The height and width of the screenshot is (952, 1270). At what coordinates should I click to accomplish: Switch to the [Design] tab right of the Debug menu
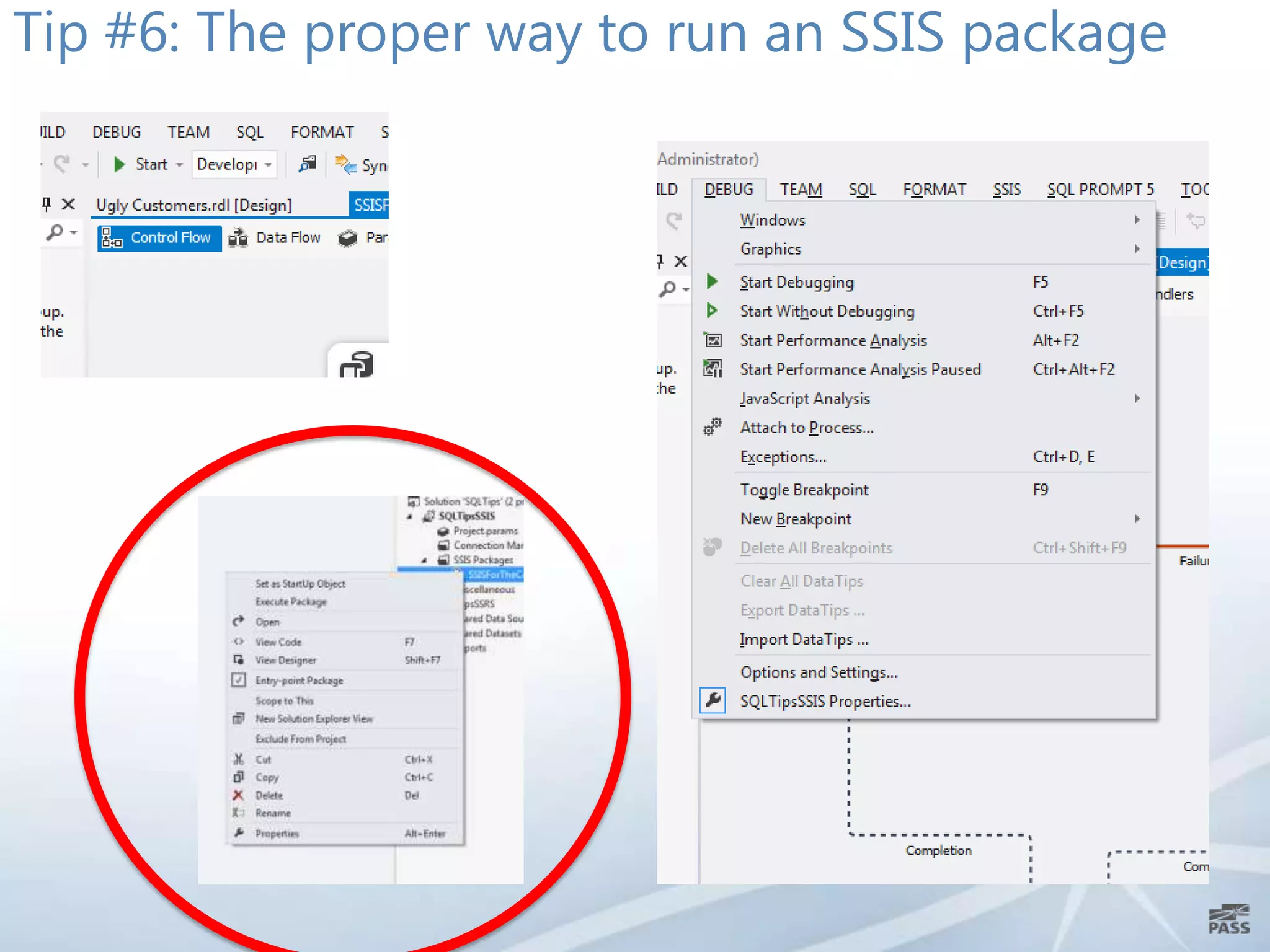(x=1182, y=263)
